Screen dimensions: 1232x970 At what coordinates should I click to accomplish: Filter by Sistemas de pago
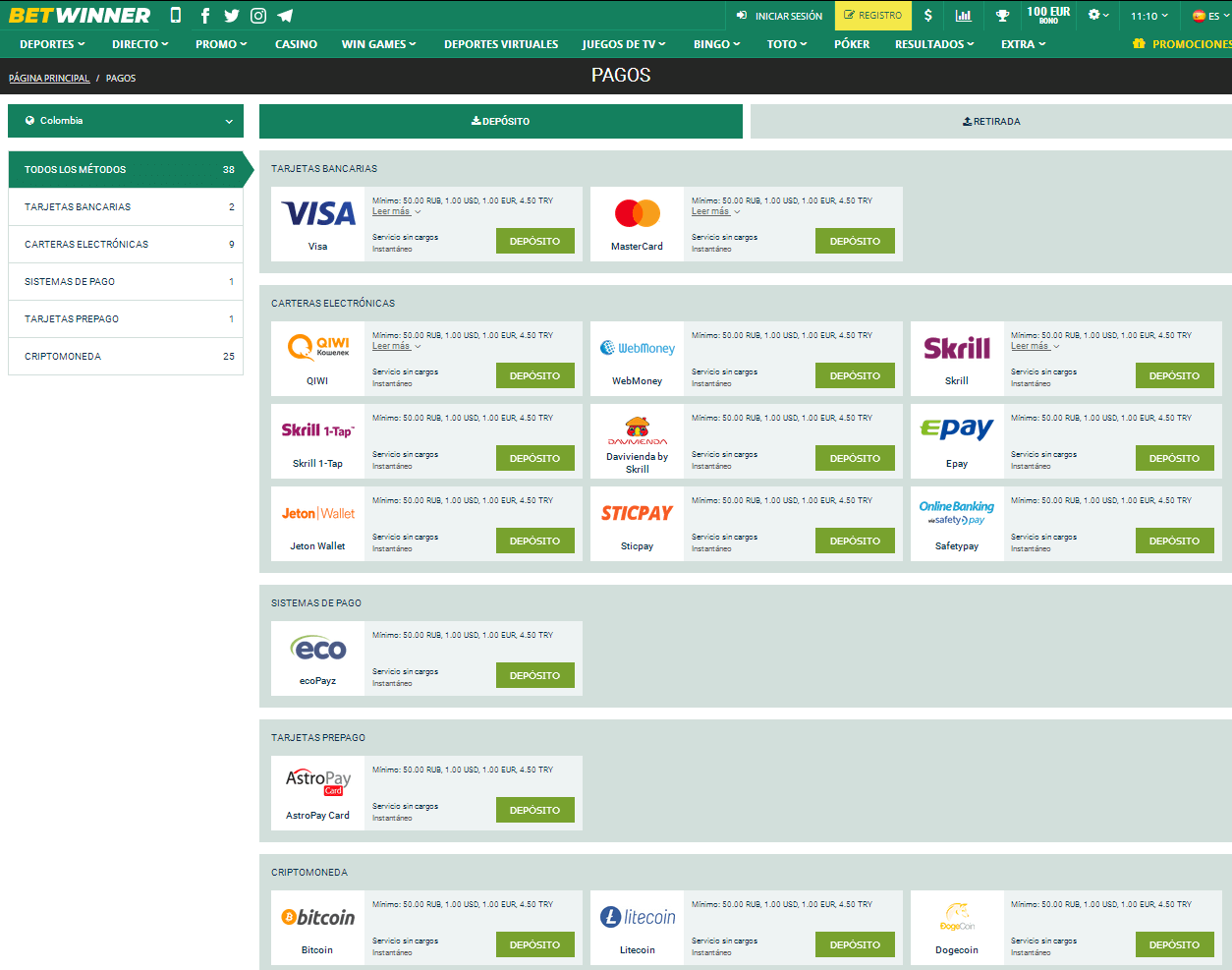pyautogui.click(x=126, y=282)
